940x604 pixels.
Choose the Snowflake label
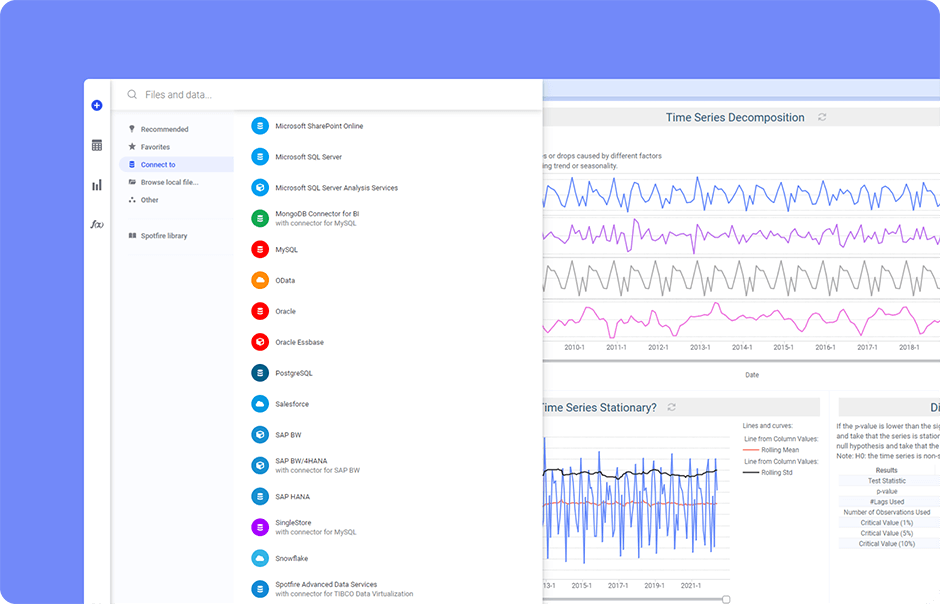point(291,558)
